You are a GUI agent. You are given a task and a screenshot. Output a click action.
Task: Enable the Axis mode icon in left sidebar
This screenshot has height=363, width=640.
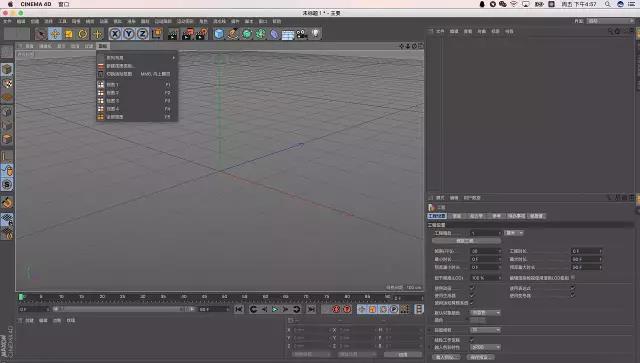pyautogui.click(x=7, y=157)
